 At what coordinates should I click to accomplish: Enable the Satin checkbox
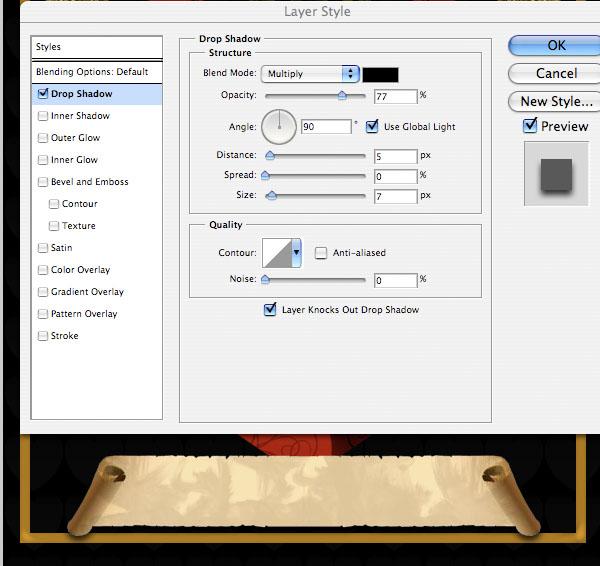click(x=43, y=248)
